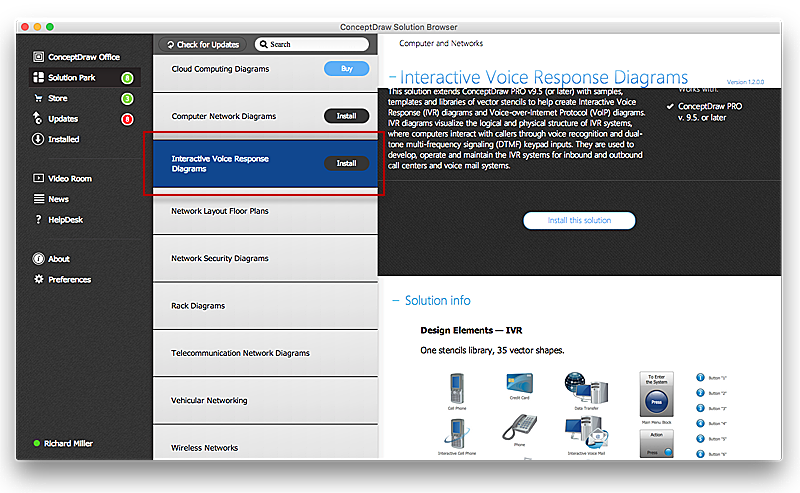Collapse the Solution info section

click(x=395, y=301)
